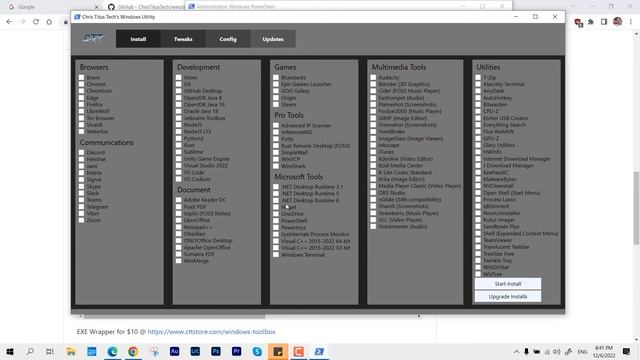Switch to PowerShell taskbar icon
Screen dimensions: 640x360
319,351
